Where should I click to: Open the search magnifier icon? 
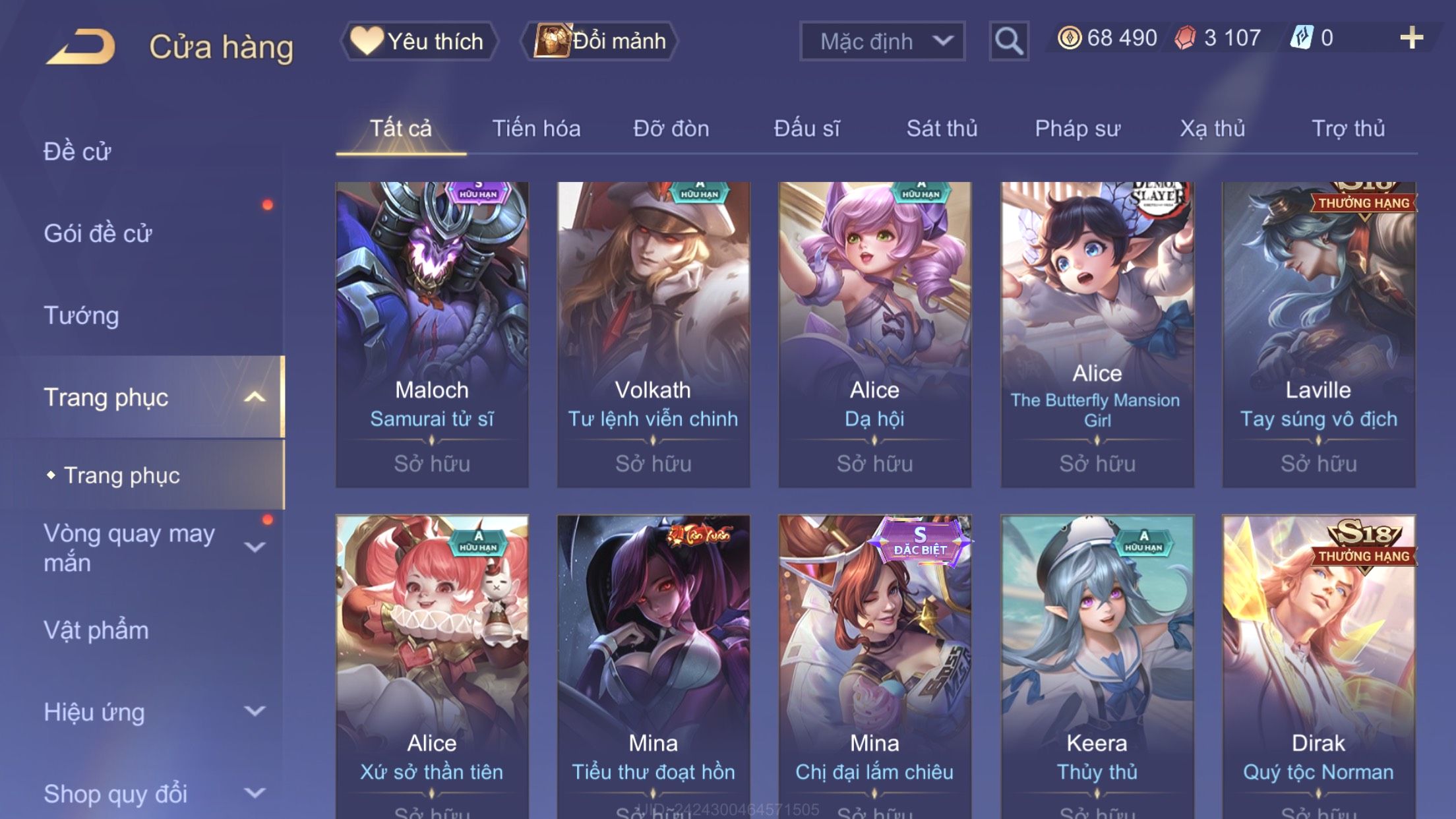(x=1008, y=41)
